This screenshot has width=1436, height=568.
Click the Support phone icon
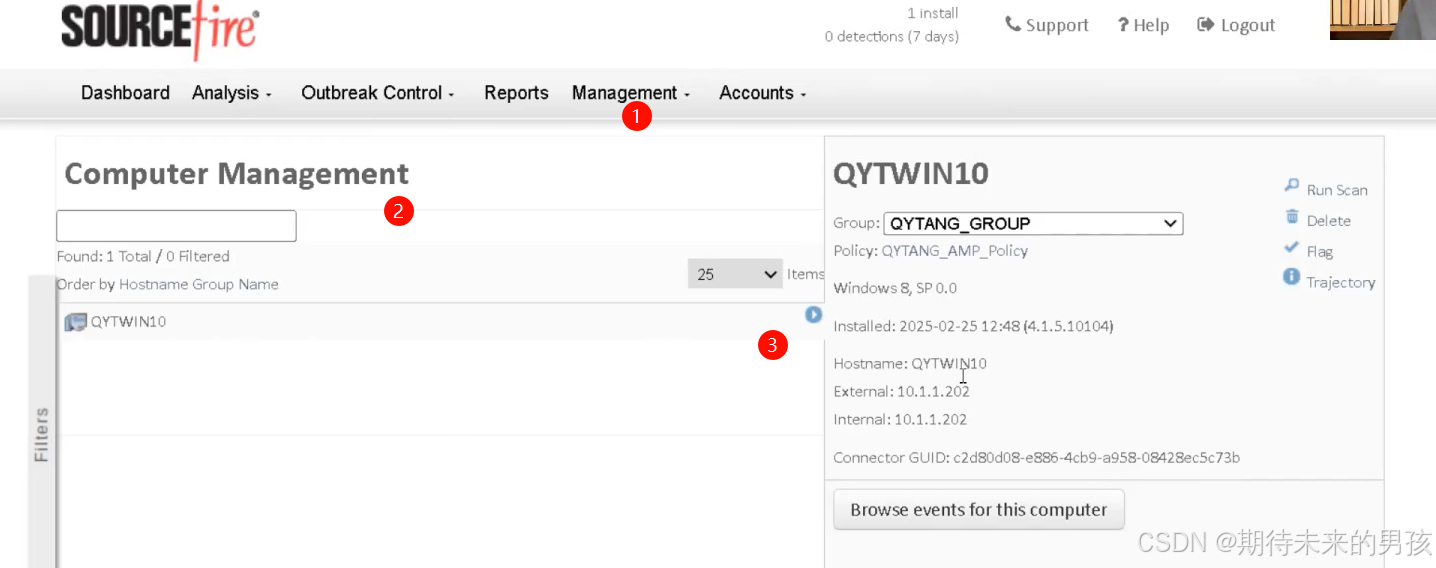[x=1013, y=24]
